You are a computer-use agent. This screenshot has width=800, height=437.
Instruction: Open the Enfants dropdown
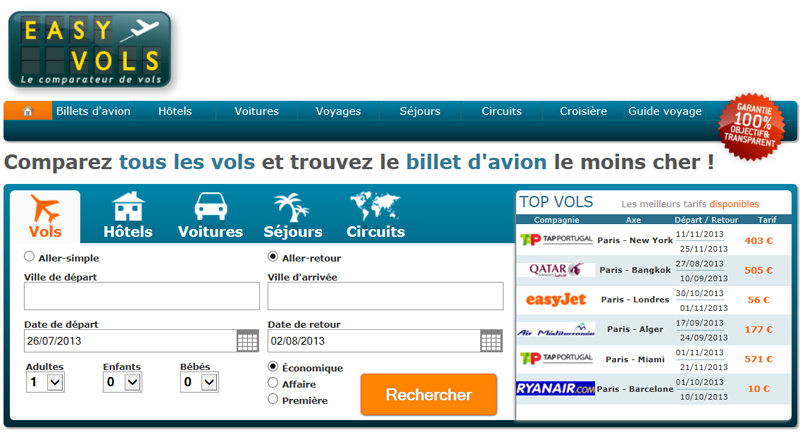[x=122, y=382]
